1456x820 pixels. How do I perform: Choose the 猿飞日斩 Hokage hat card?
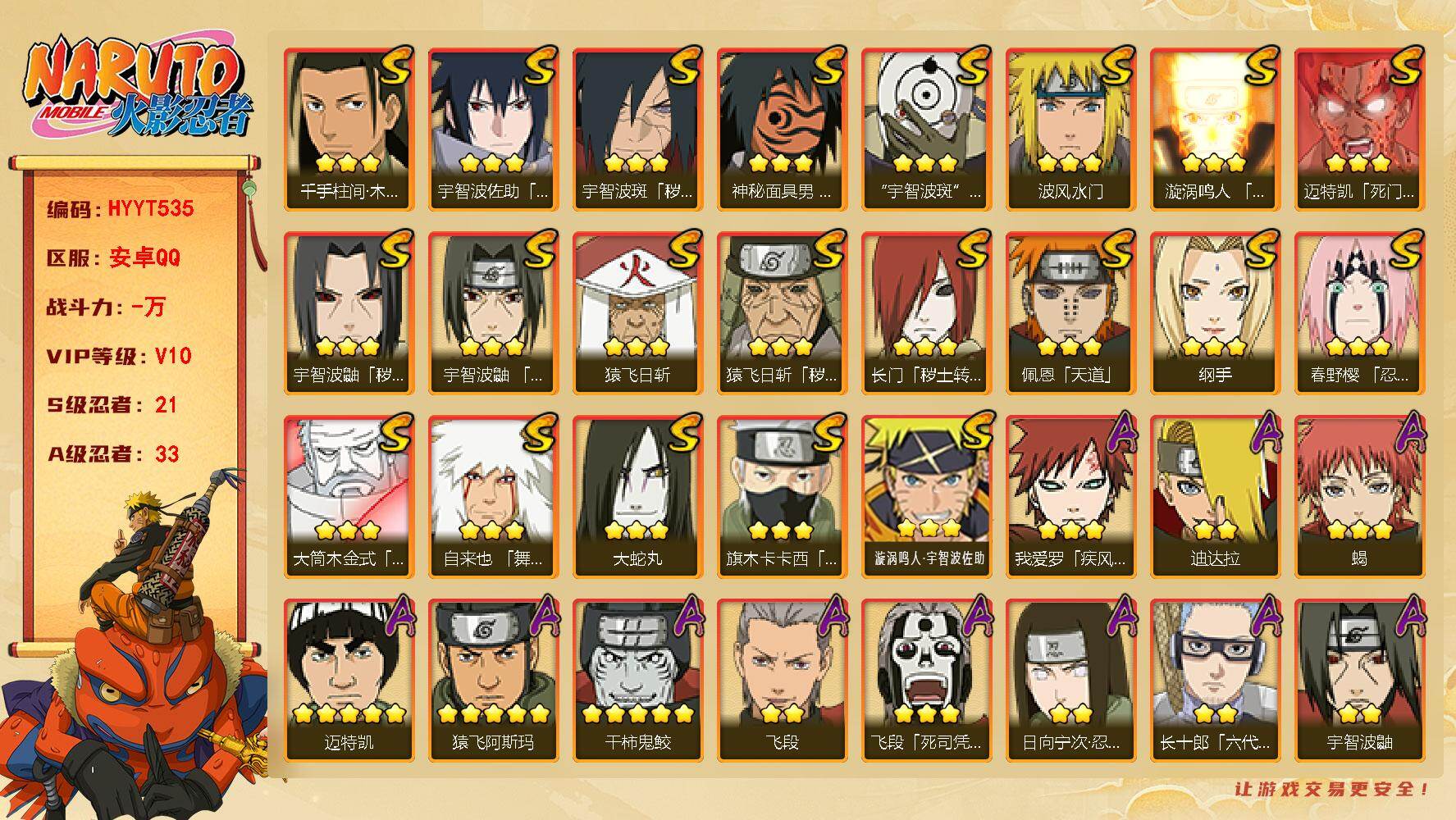(637, 312)
